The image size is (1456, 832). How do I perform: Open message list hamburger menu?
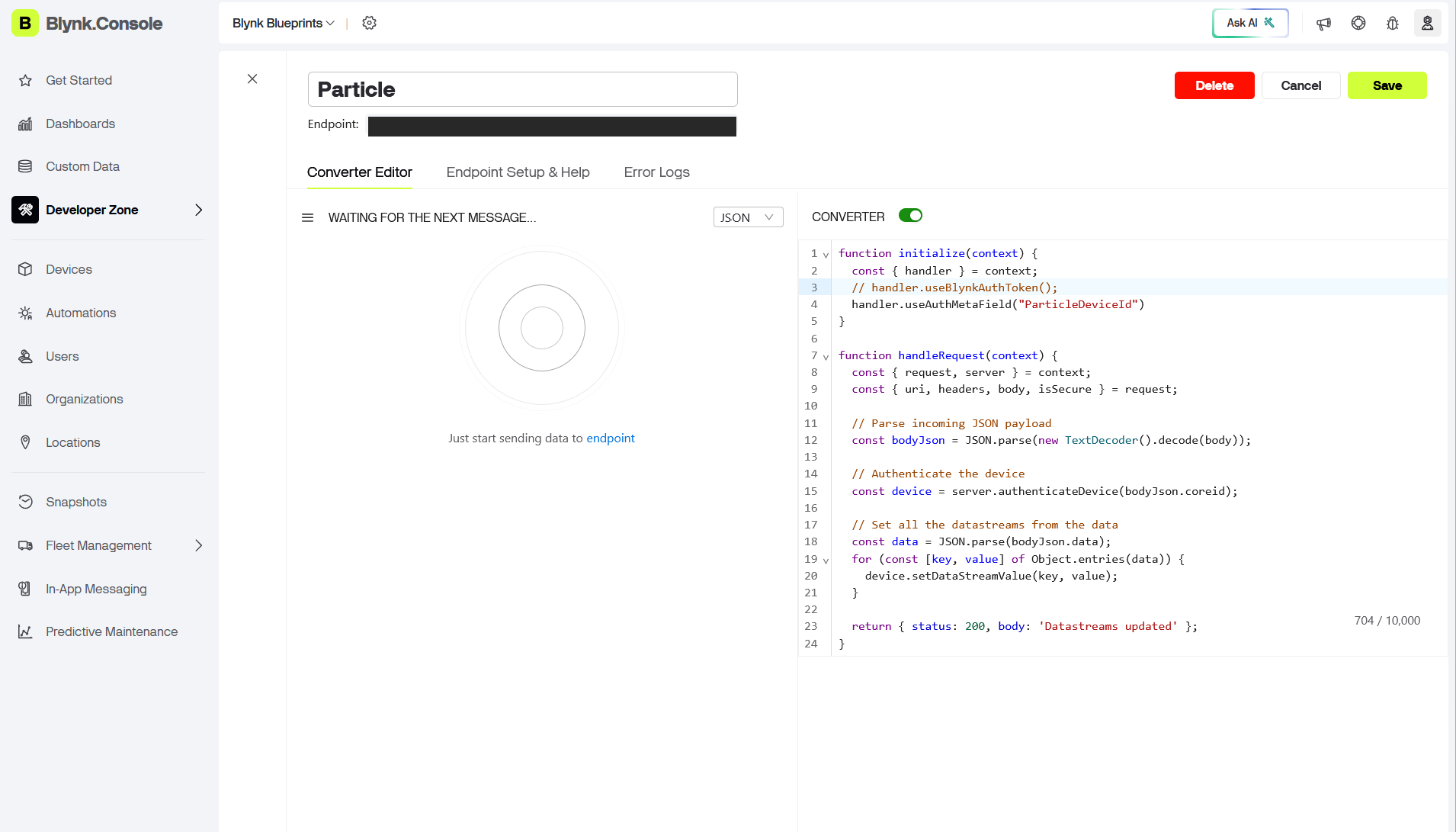[308, 218]
